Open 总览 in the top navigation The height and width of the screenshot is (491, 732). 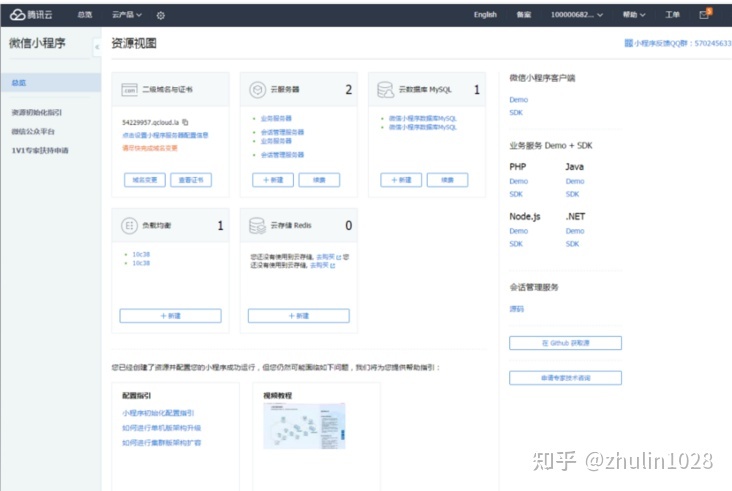pos(84,15)
